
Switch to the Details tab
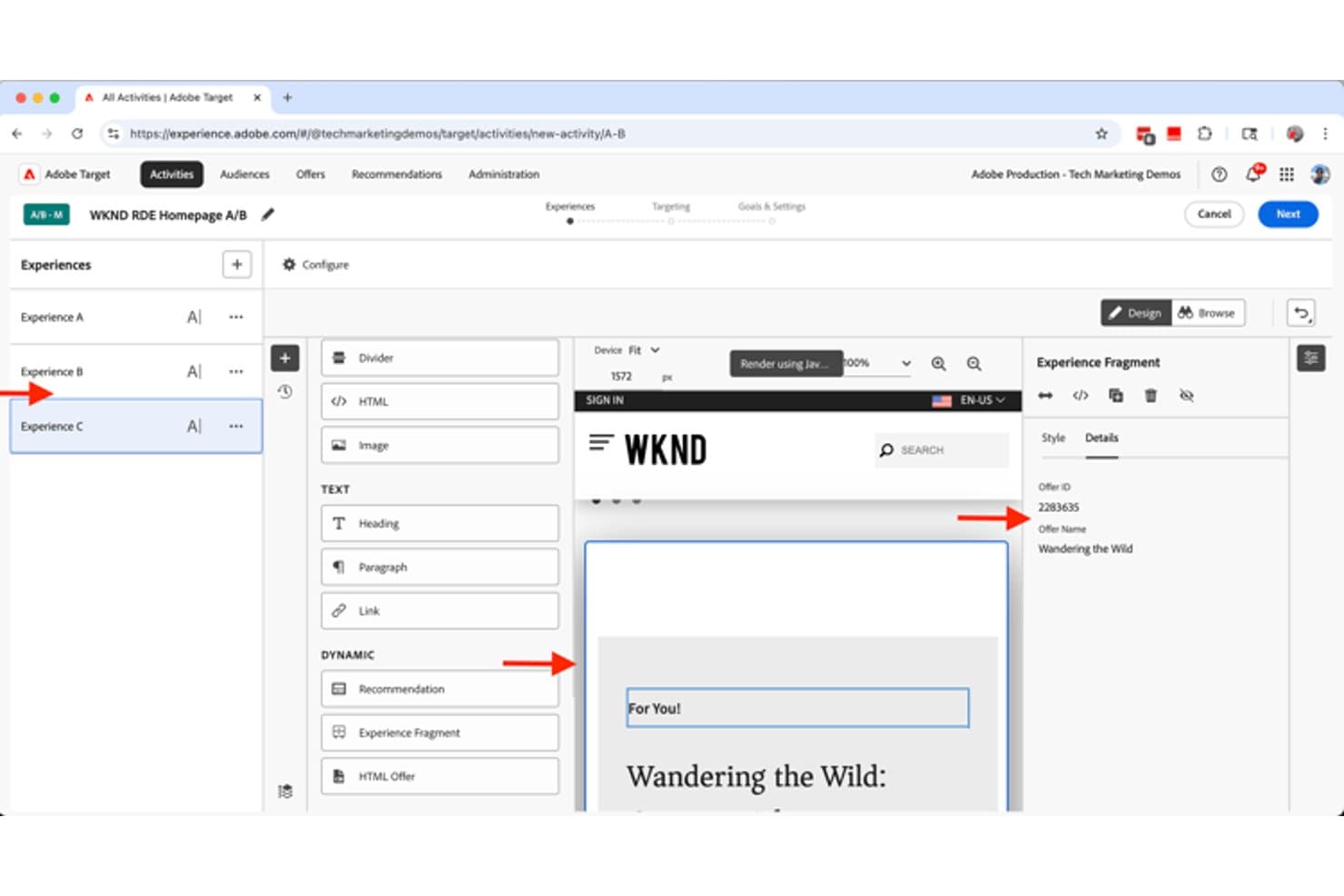1102,438
